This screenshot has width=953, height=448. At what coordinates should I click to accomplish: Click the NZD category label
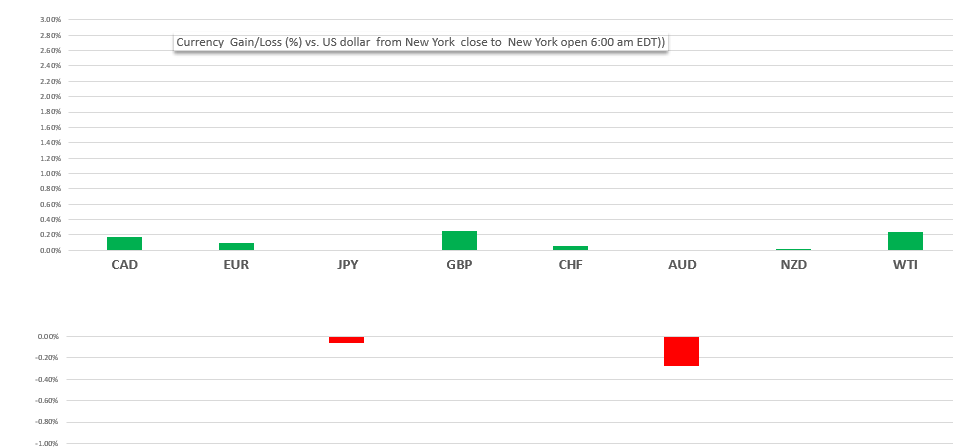click(793, 265)
